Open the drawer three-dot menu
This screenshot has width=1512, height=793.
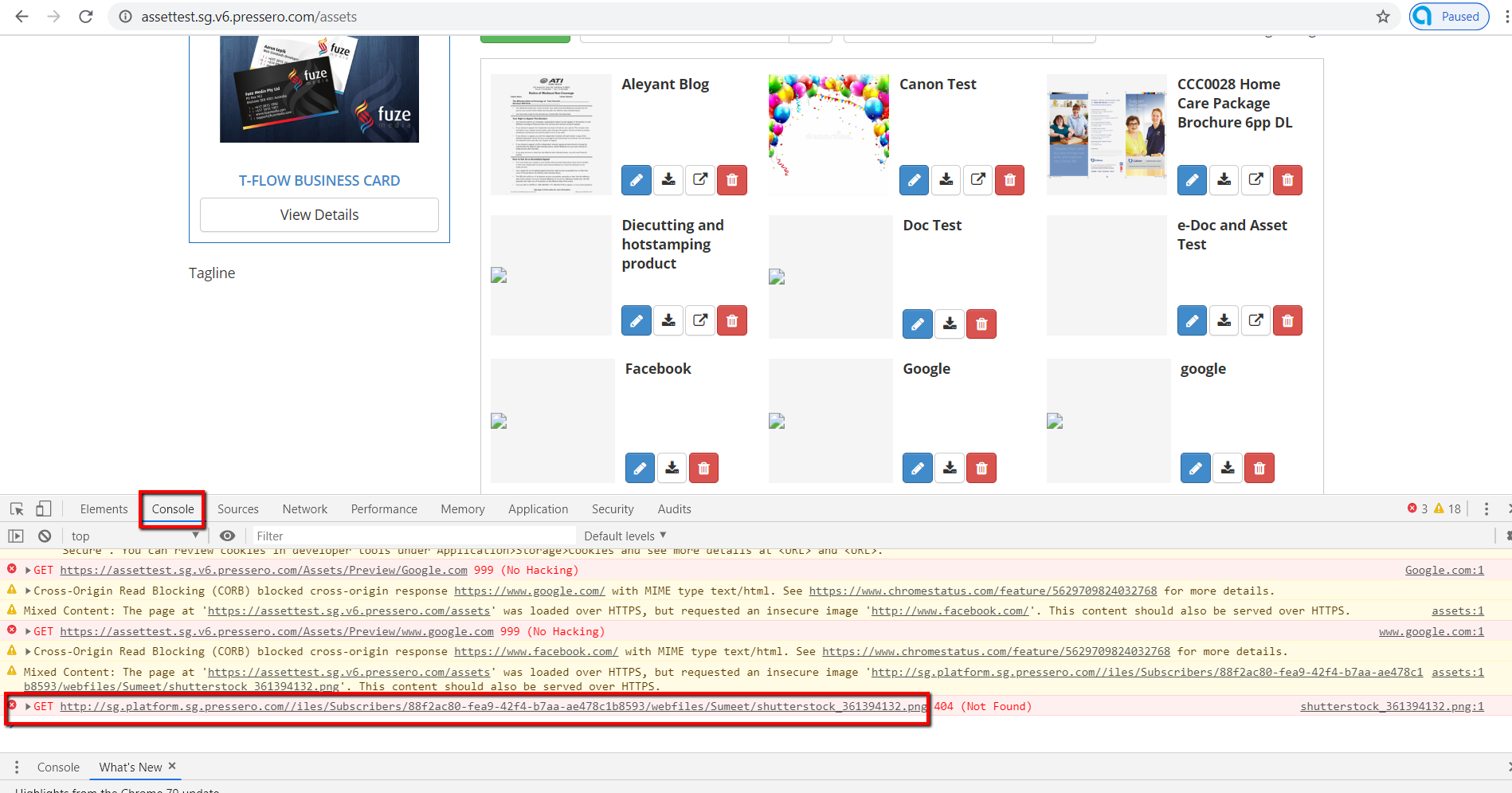(x=17, y=767)
